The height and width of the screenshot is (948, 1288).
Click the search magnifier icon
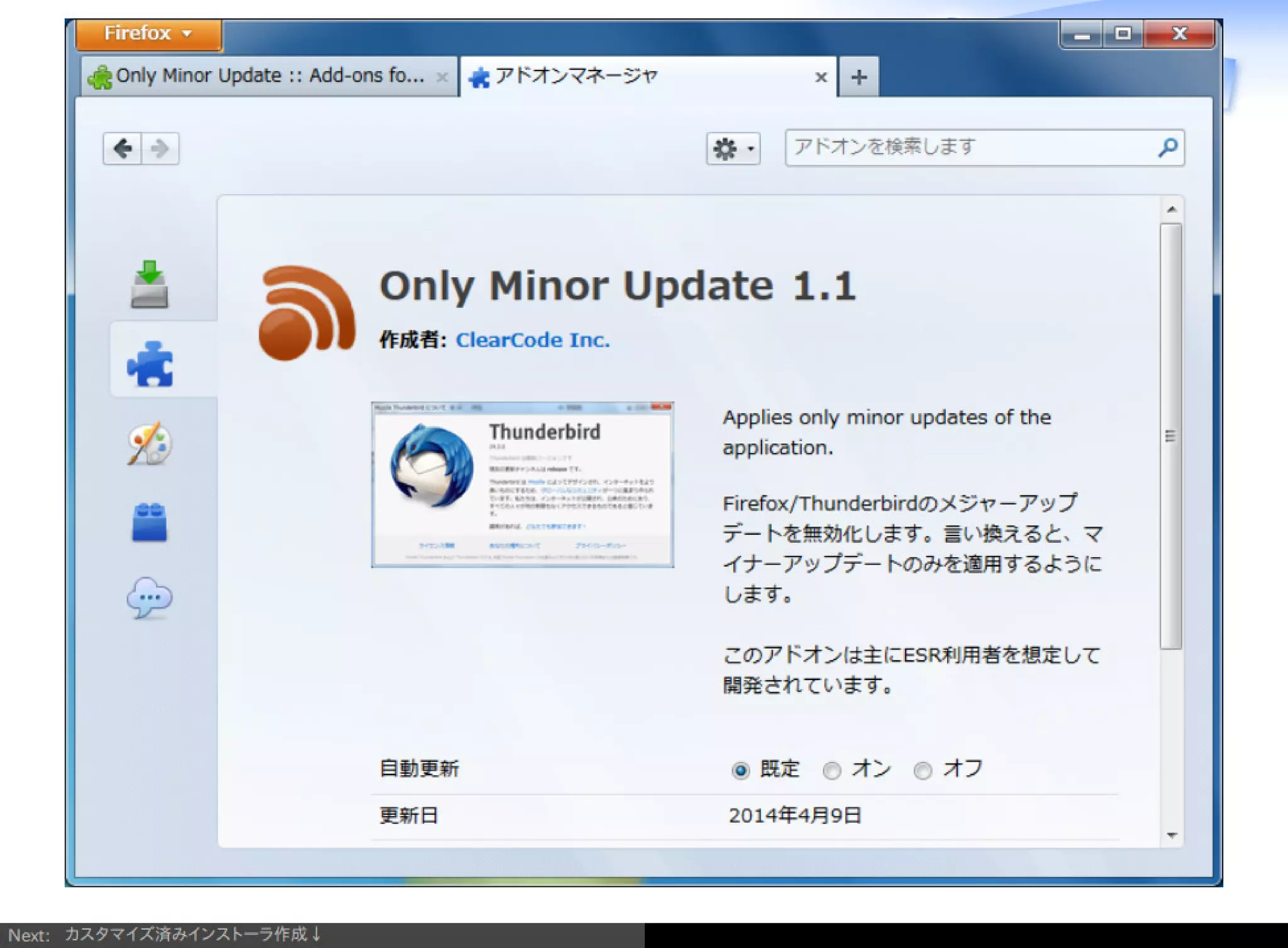pos(1167,148)
